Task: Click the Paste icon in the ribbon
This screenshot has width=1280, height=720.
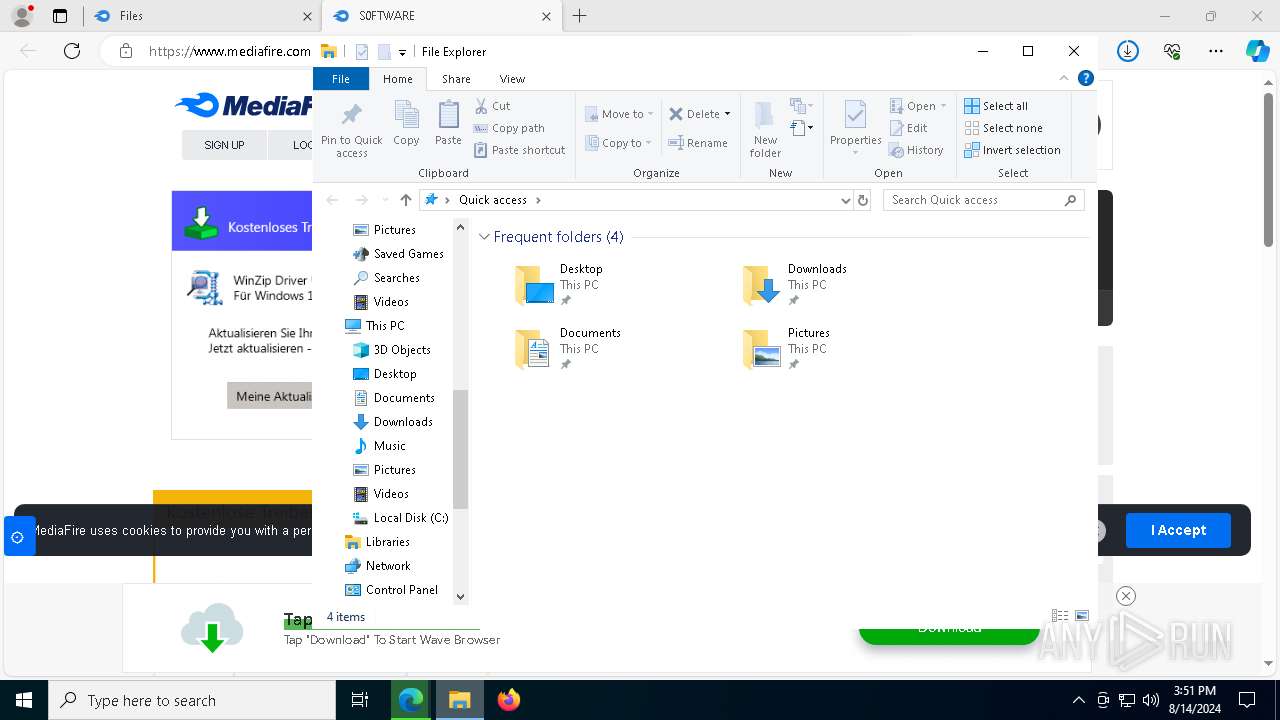Action: 448,124
